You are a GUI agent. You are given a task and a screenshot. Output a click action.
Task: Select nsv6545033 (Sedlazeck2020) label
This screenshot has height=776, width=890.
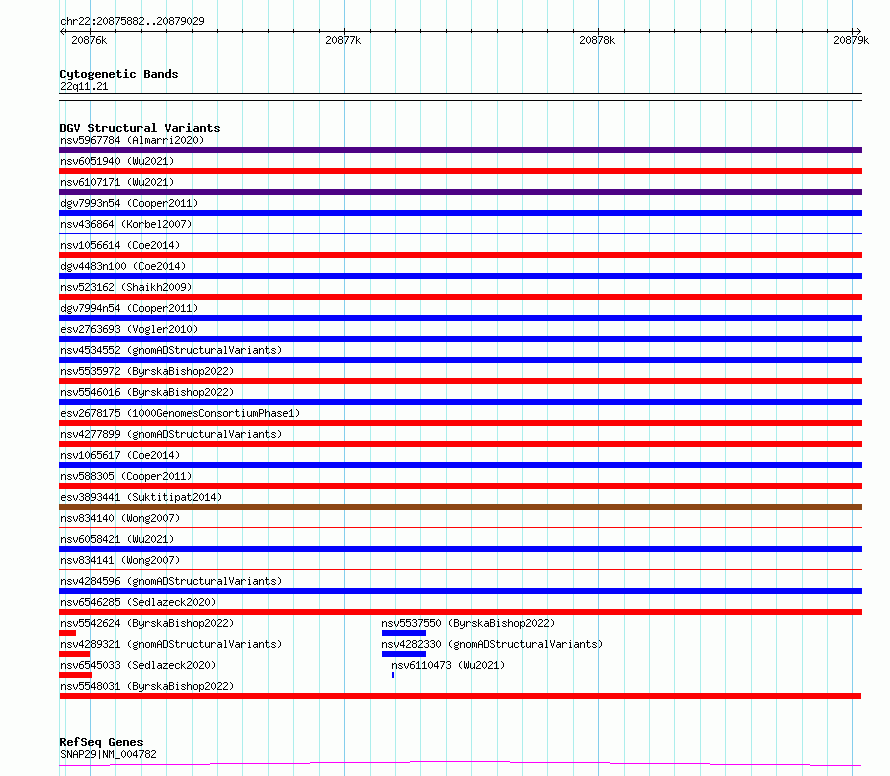(x=138, y=665)
